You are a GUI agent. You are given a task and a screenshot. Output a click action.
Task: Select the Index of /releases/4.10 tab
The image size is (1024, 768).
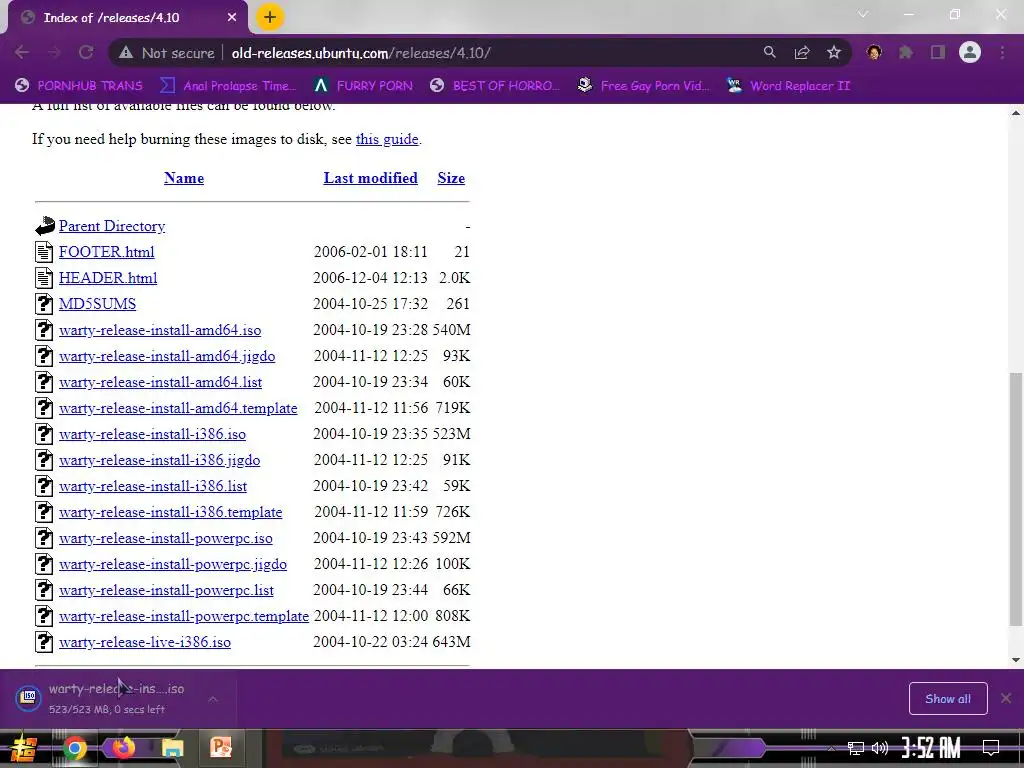[x=124, y=18]
